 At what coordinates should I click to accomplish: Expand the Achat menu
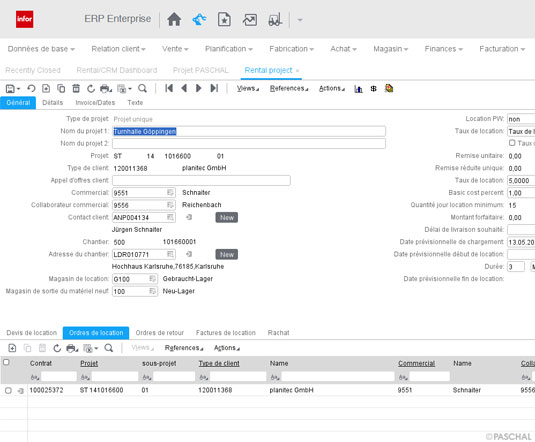343,49
